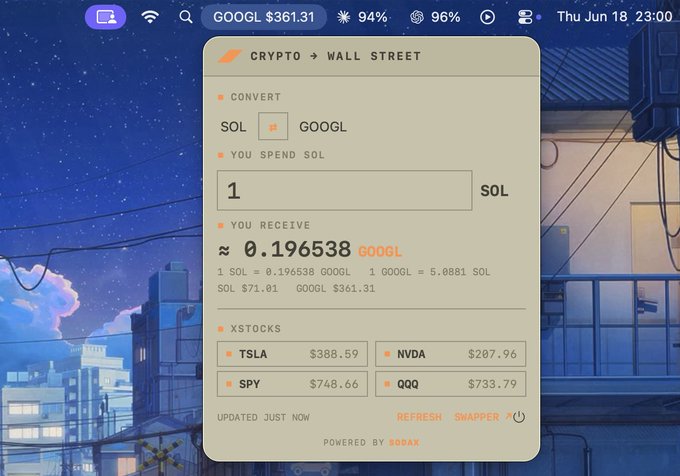
Task: Click the ChatGPT knot usage icon
Action: [x=417, y=17]
